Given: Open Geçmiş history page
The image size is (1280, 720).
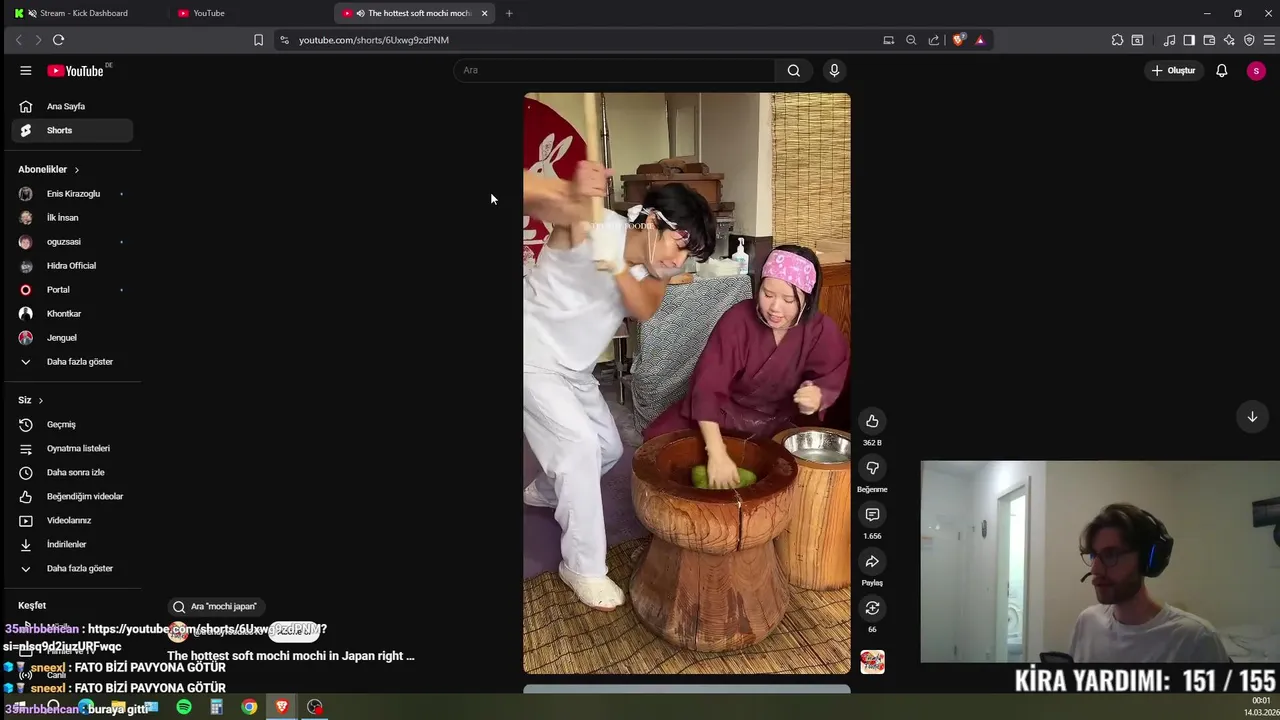Looking at the screenshot, I should [x=72, y=424].
